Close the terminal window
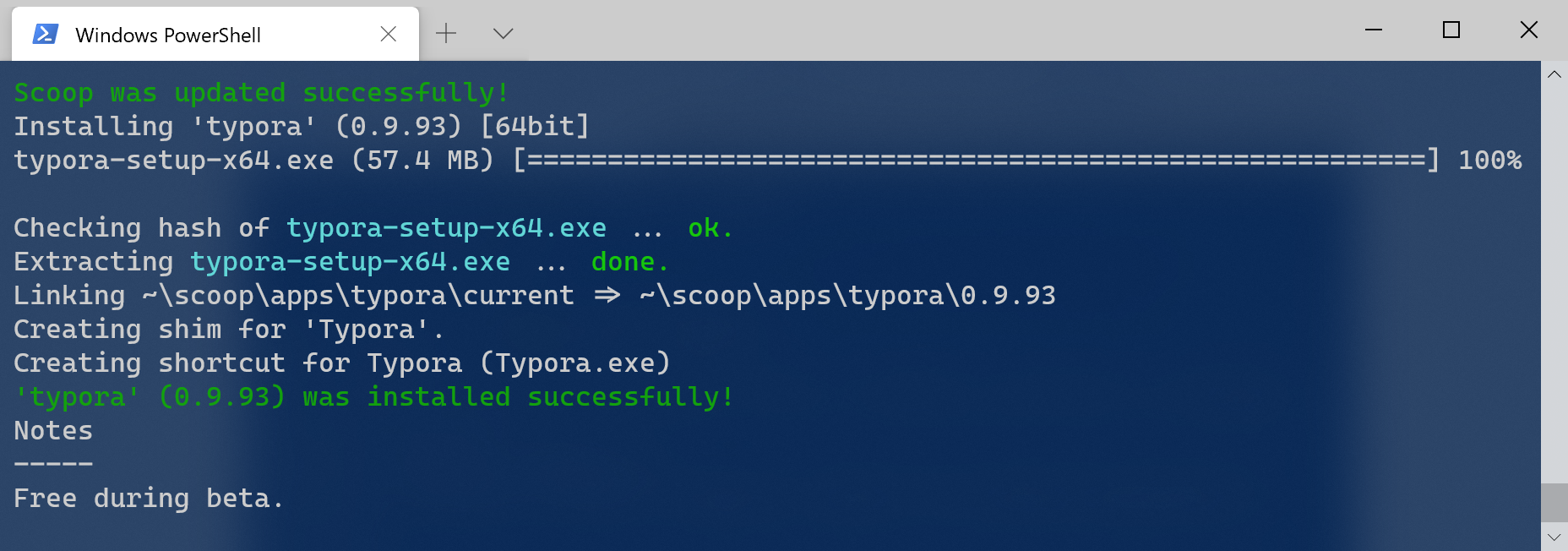Screen dimensions: 1568x551 [x=1528, y=30]
